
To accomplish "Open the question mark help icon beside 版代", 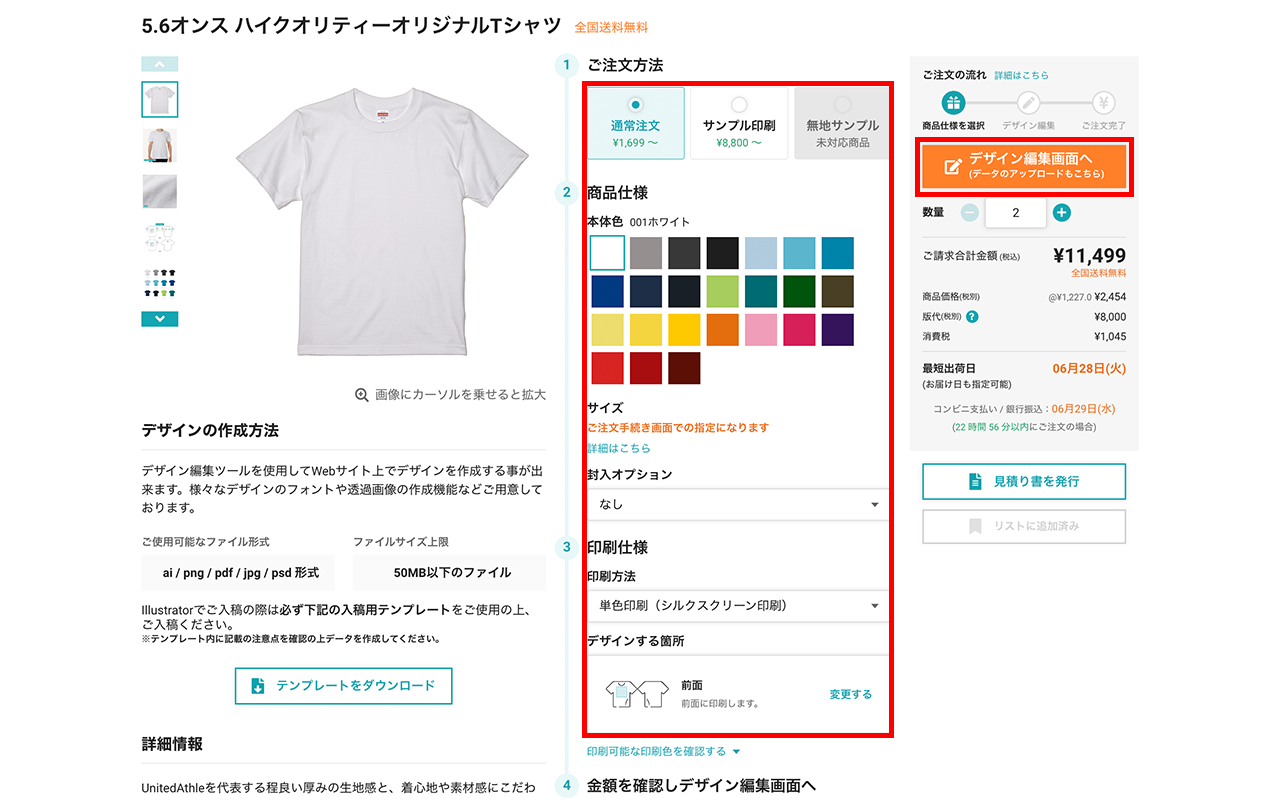I will coord(971,319).
